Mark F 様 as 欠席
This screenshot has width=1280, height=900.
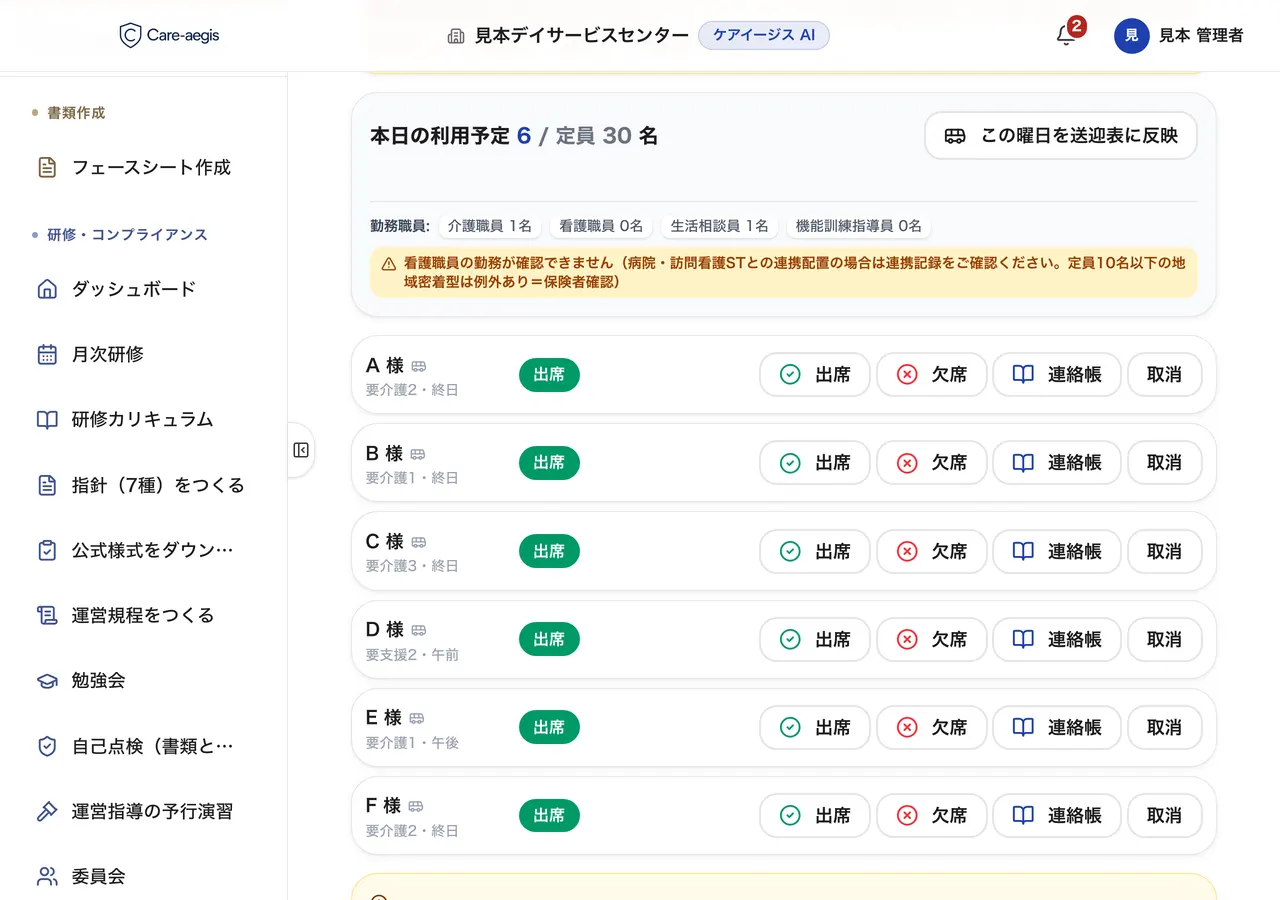(932, 816)
